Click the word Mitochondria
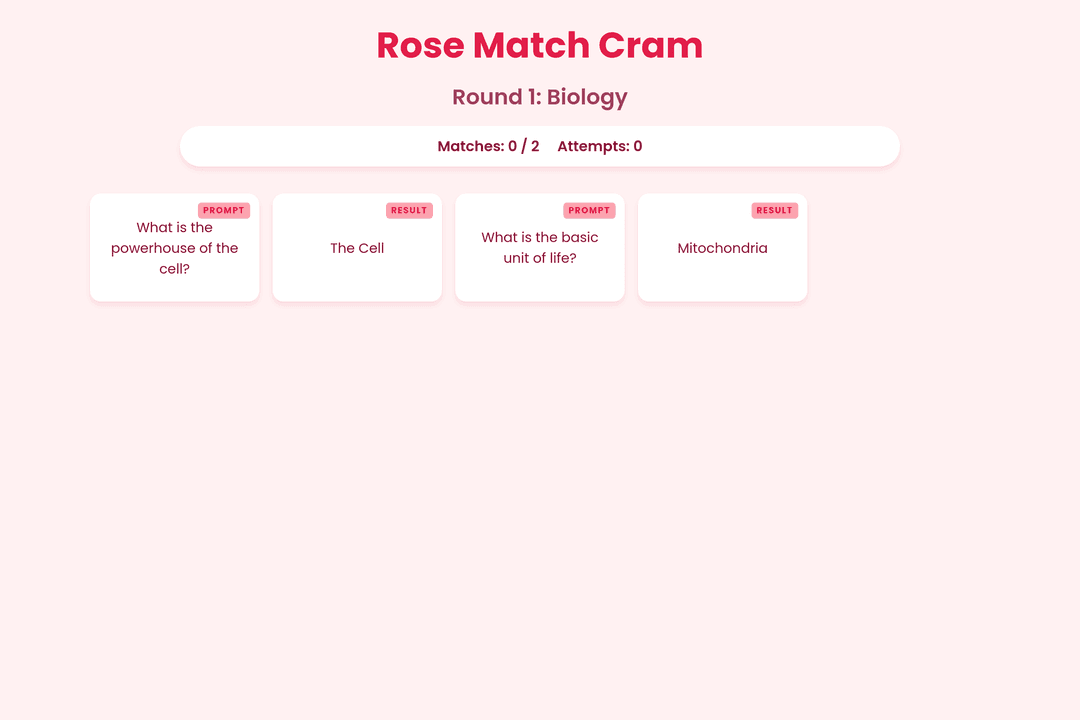1080x720 pixels. click(x=723, y=248)
